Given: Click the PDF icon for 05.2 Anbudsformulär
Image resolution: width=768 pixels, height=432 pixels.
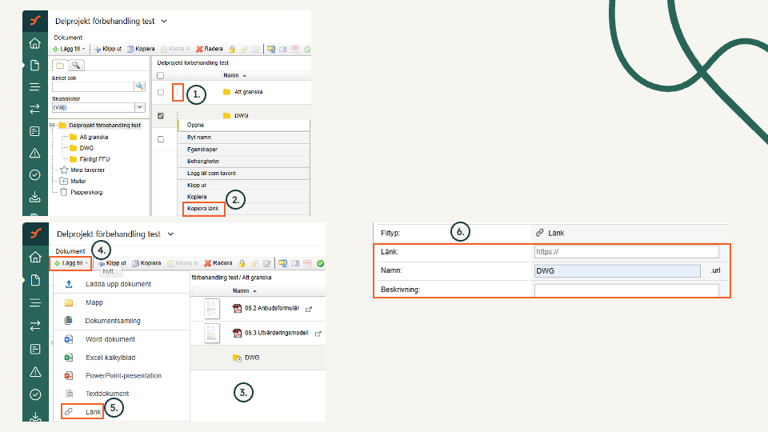Looking at the screenshot, I should tap(237, 308).
